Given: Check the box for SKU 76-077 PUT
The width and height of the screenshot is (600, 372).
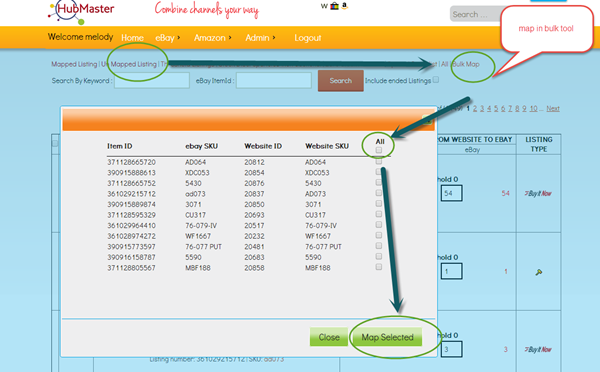Looking at the screenshot, I should (379, 246).
